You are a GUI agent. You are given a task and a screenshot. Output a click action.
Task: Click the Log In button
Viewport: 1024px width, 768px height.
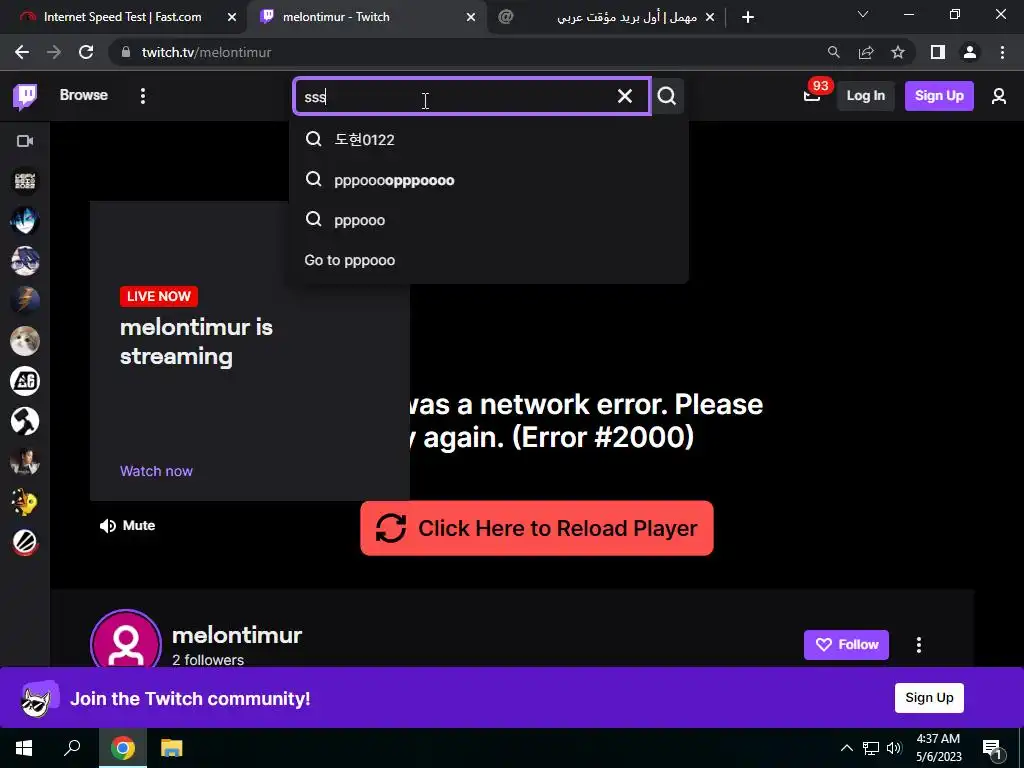click(865, 95)
